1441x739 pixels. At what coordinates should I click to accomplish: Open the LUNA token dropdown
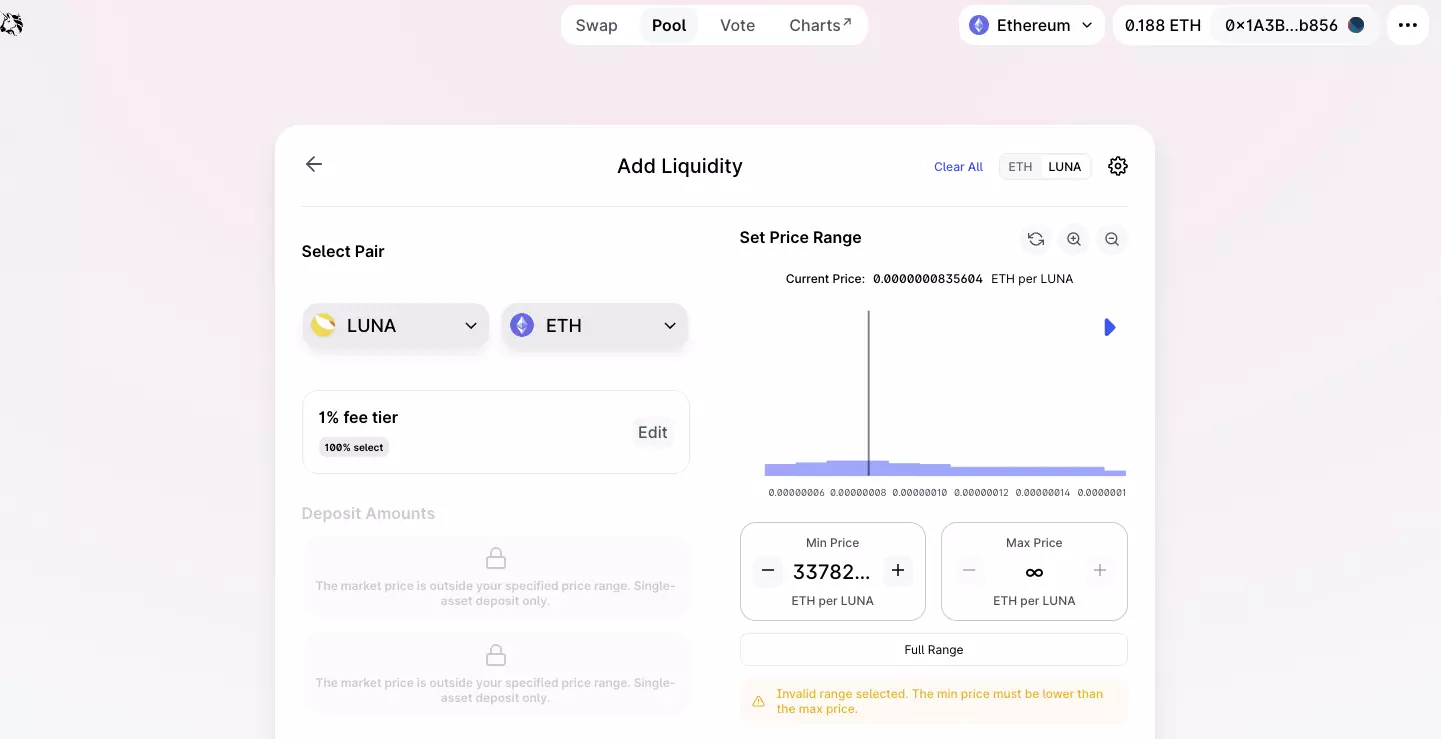pos(395,326)
